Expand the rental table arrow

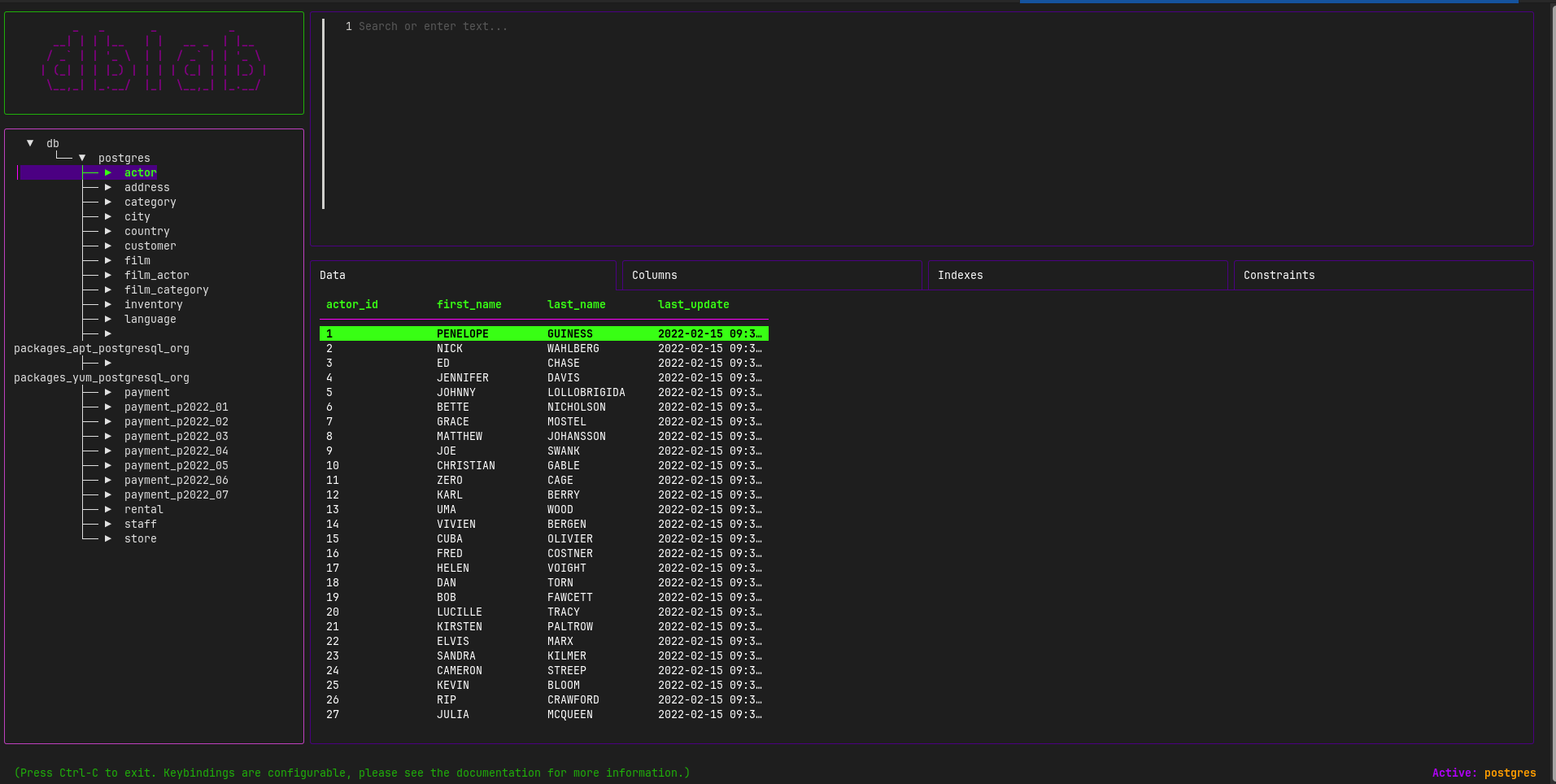(x=108, y=509)
